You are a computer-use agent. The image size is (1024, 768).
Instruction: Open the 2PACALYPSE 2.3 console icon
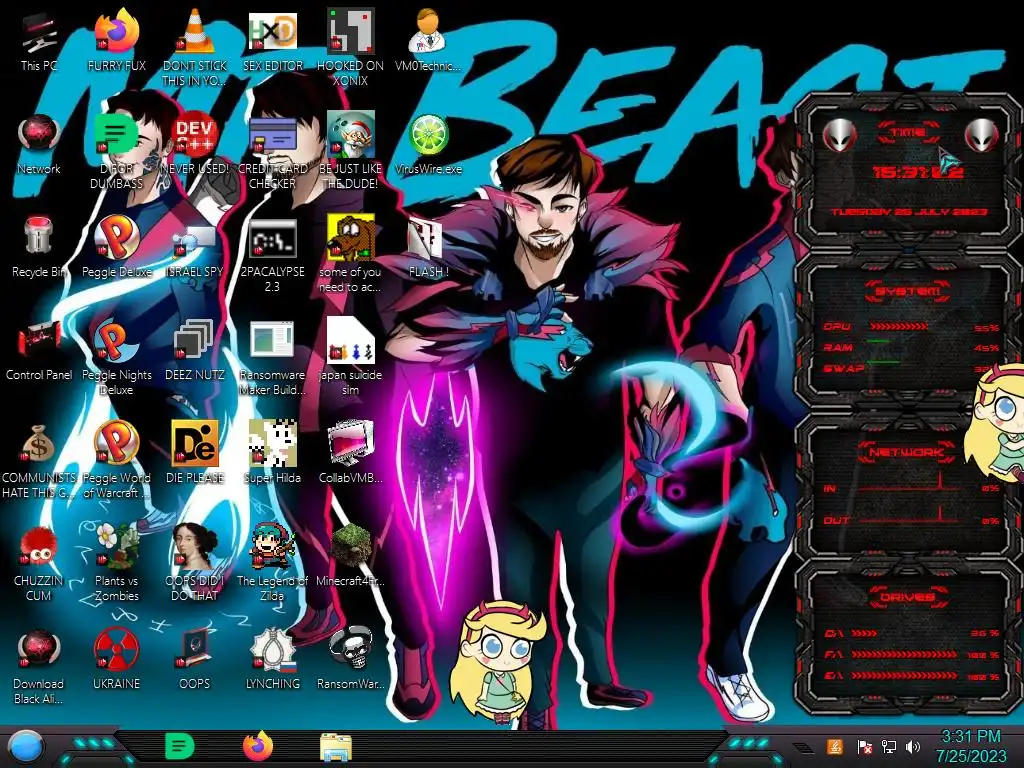click(272, 238)
